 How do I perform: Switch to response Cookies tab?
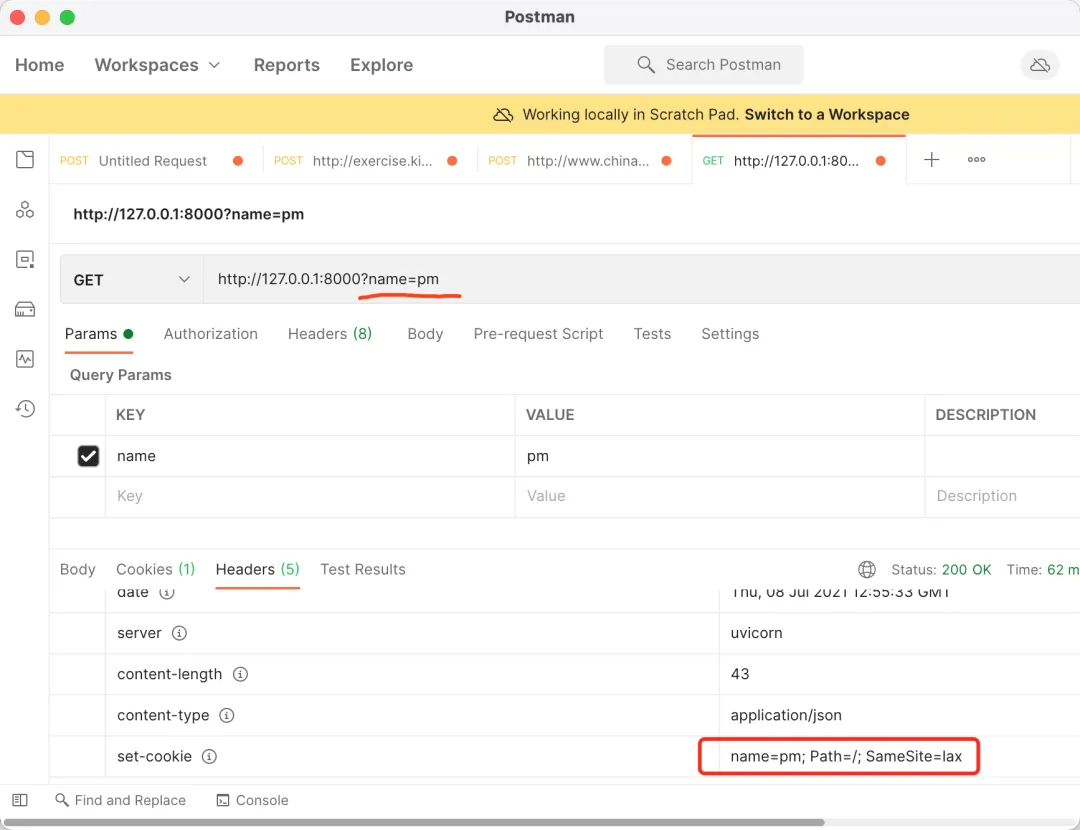tap(156, 570)
